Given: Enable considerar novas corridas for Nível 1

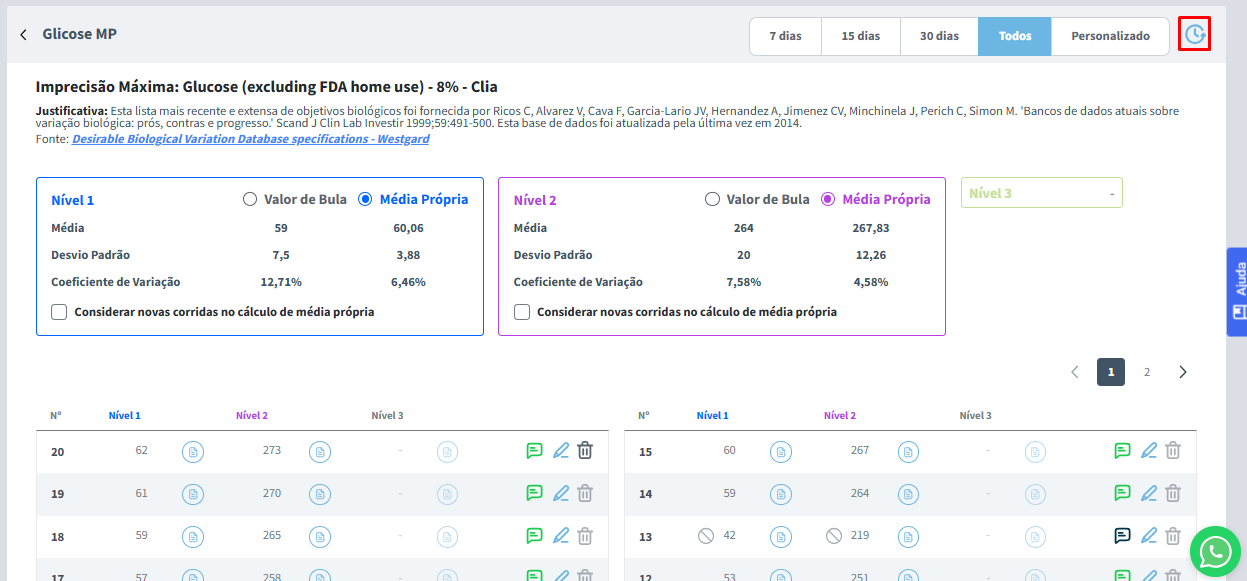Looking at the screenshot, I should pos(59,312).
